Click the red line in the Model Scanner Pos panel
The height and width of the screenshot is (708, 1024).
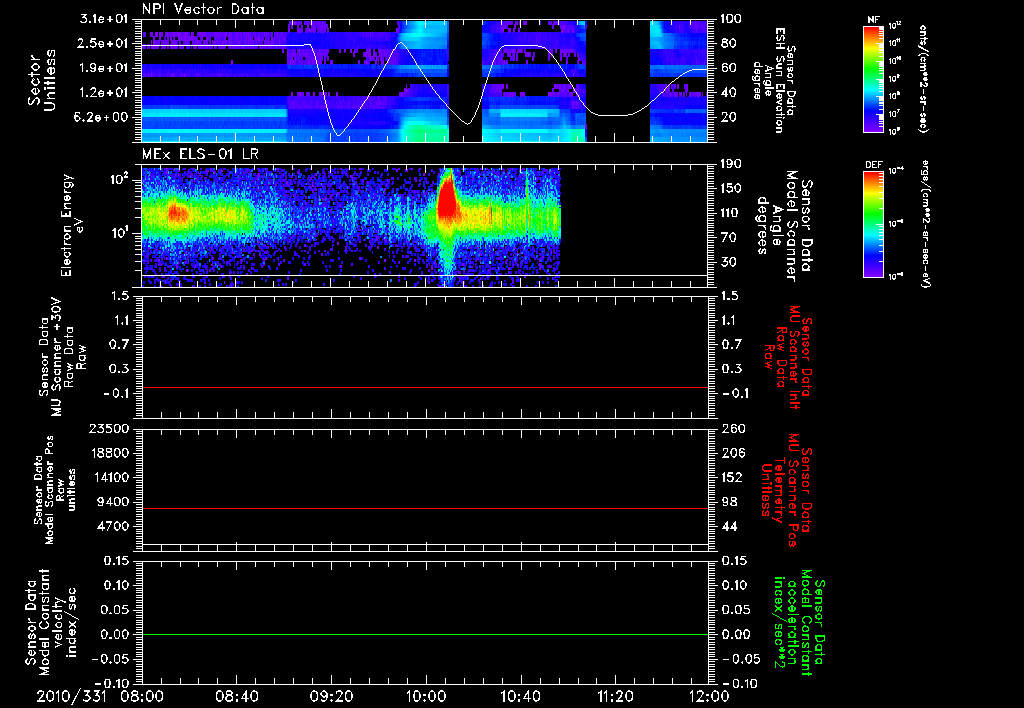tap(425, 508)
